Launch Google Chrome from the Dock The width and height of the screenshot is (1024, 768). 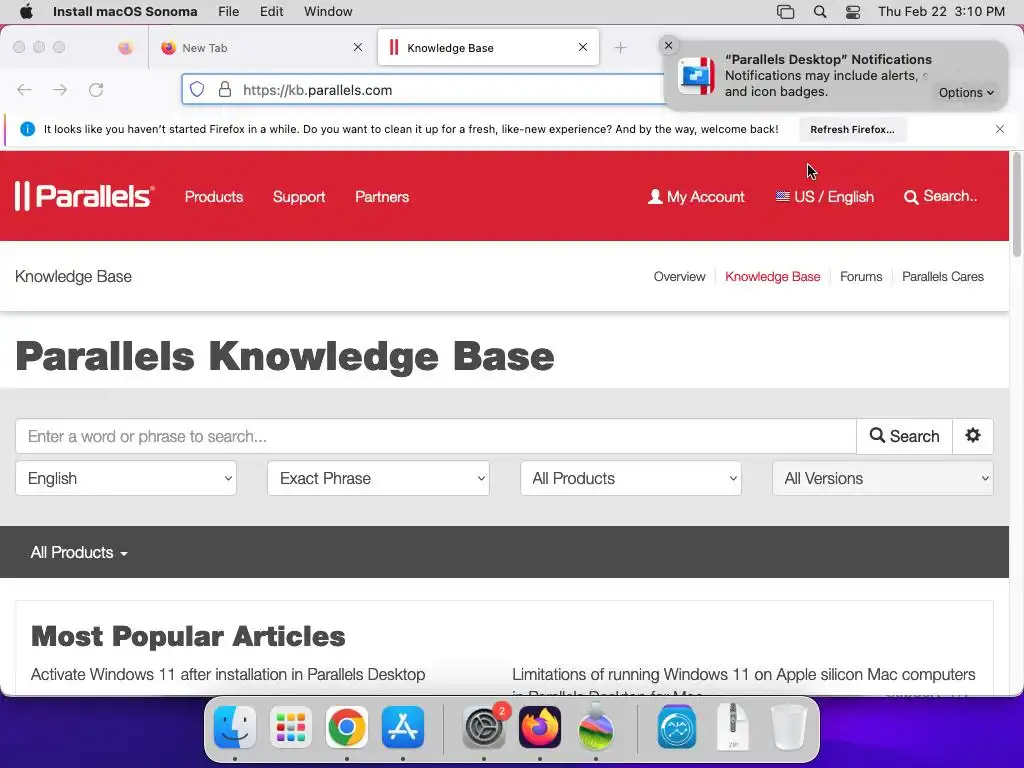347,727
